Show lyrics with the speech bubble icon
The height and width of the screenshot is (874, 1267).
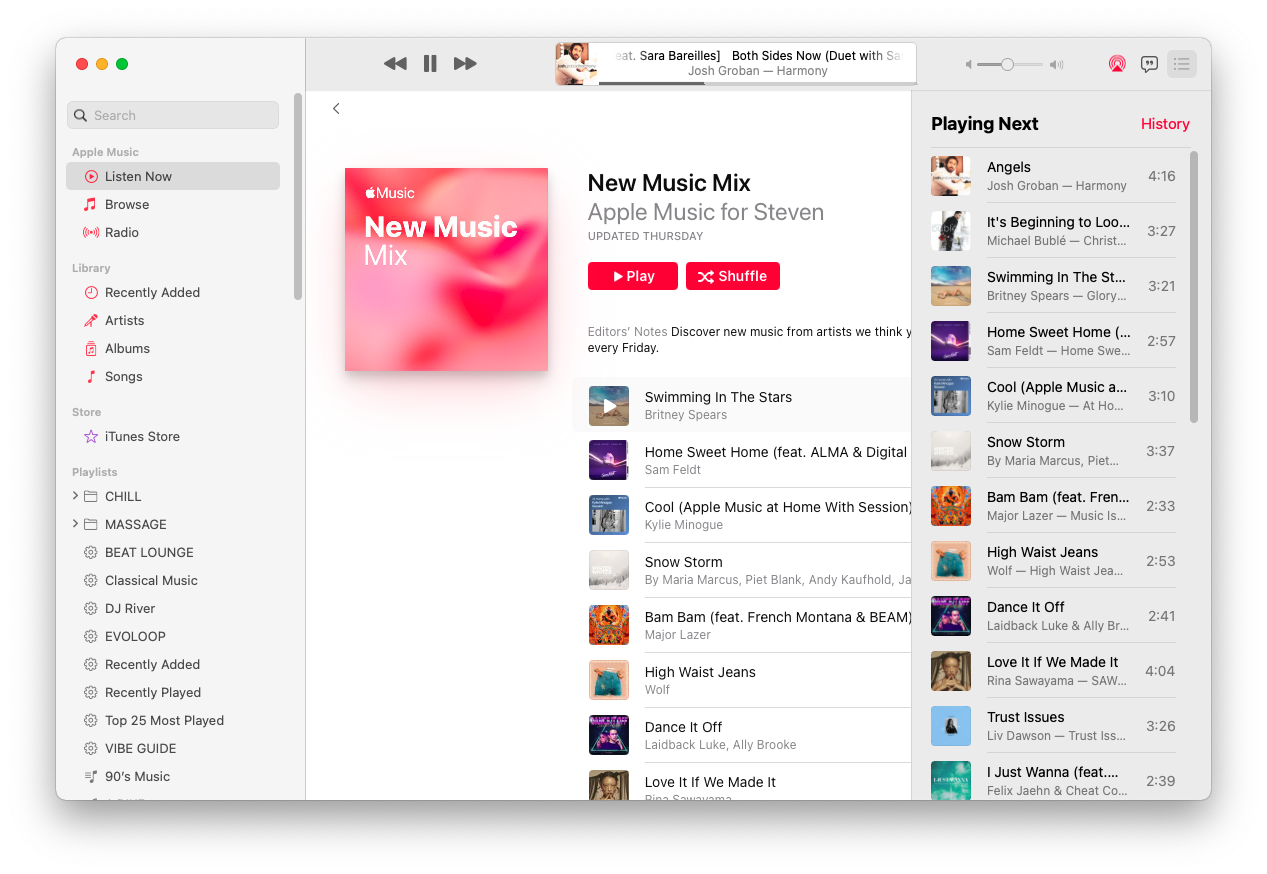pyautogui.click(x=1150, y=64)
